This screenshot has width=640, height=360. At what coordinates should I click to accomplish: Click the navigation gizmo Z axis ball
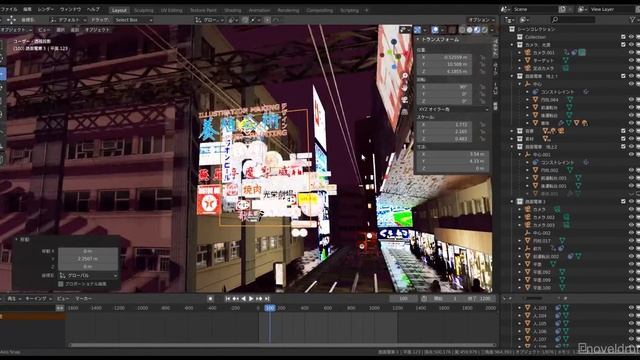click(x=394, y=42)
